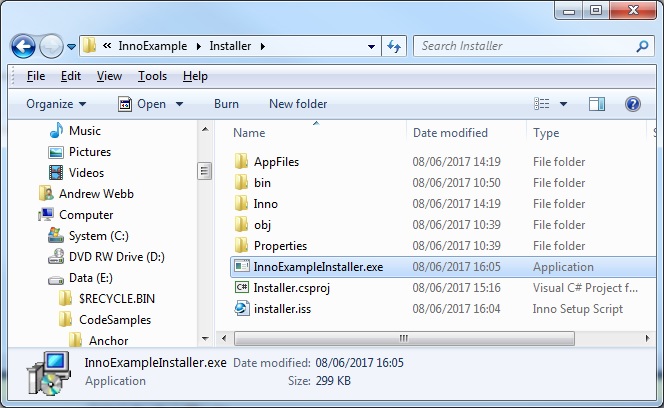Screen dimensions: 664x408
Task: Open the Tools menu
Action: 152,76
